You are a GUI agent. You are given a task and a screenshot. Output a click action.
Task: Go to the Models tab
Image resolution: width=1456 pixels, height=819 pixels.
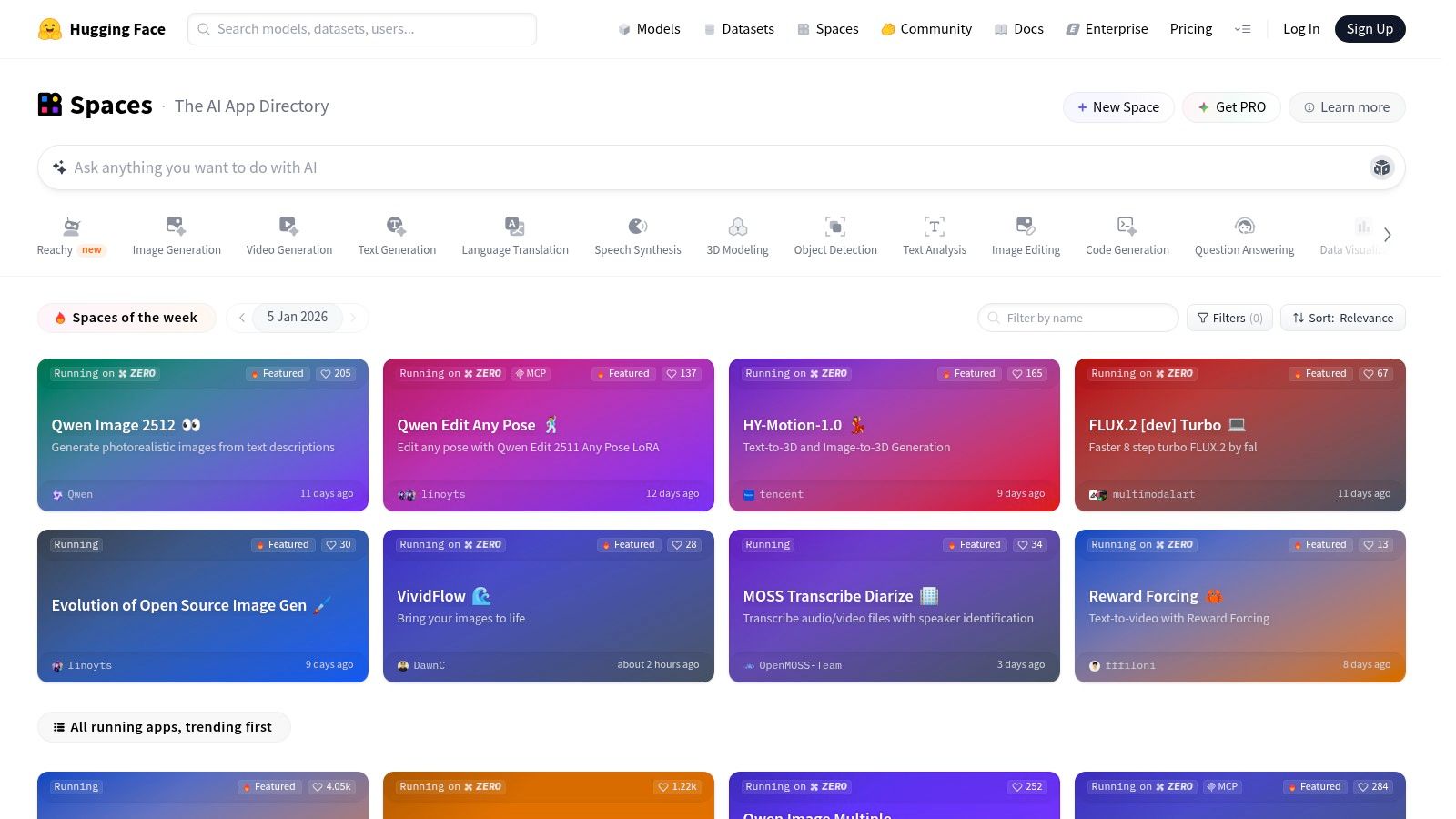pyautogui.click(x=649, y=29)
